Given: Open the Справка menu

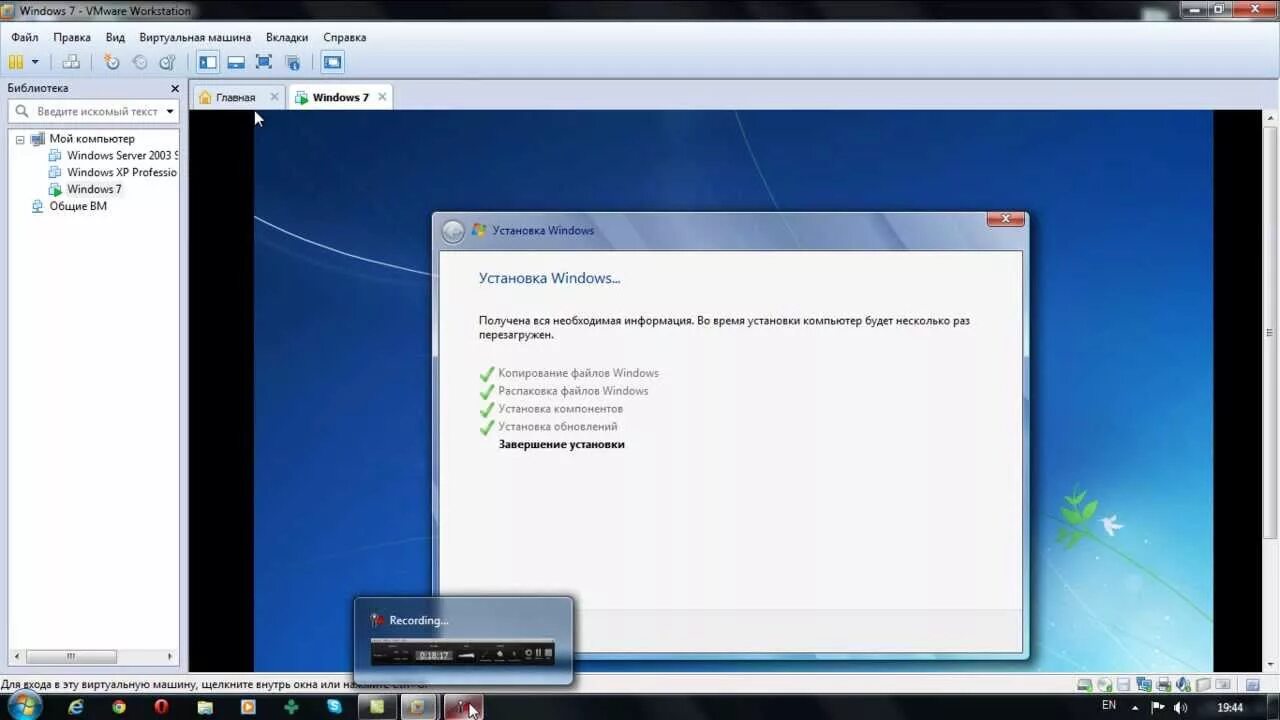Looking at the screenshot, I should click(345, 37).
